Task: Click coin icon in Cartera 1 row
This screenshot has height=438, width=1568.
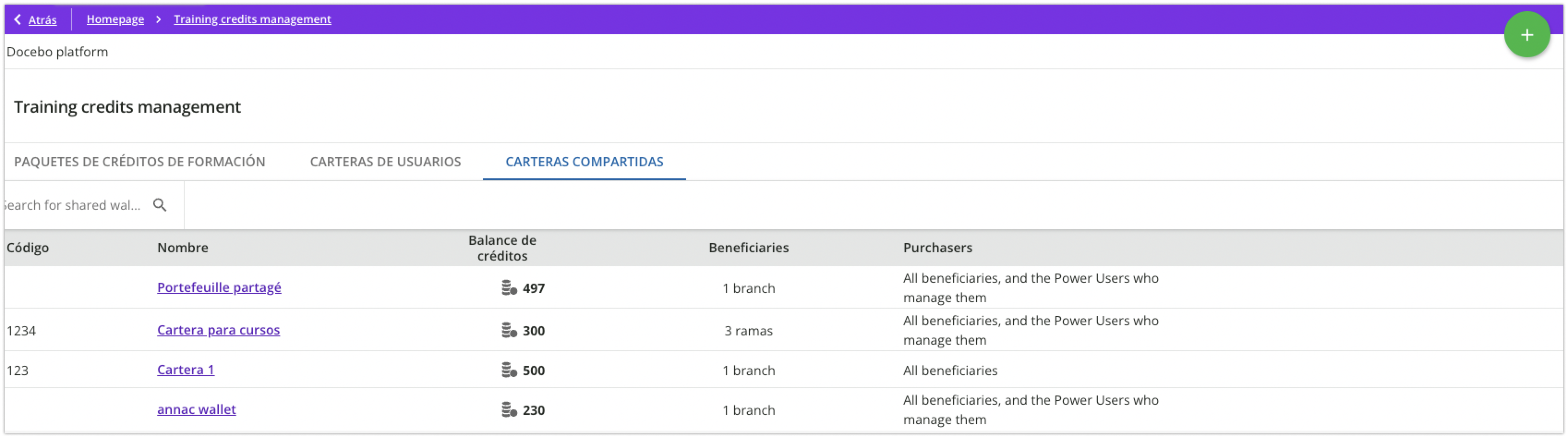Action: coord(509,370)
